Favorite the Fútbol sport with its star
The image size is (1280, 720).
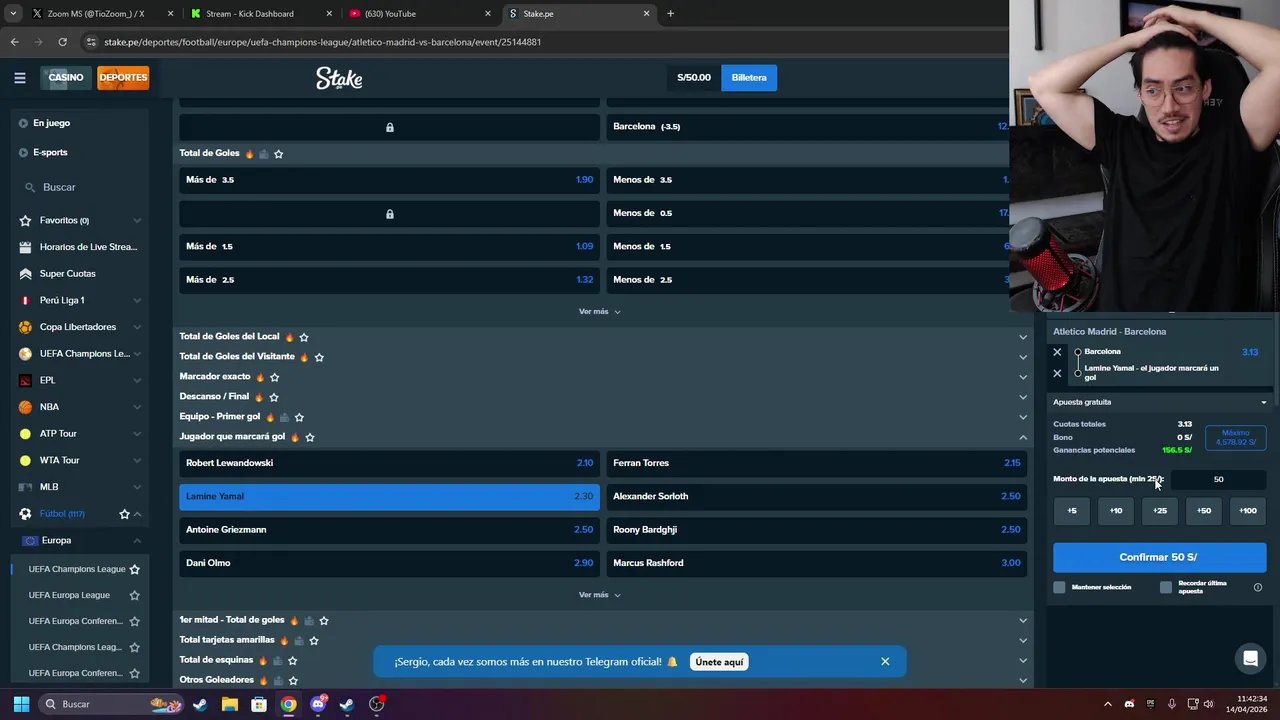point(124,514)
